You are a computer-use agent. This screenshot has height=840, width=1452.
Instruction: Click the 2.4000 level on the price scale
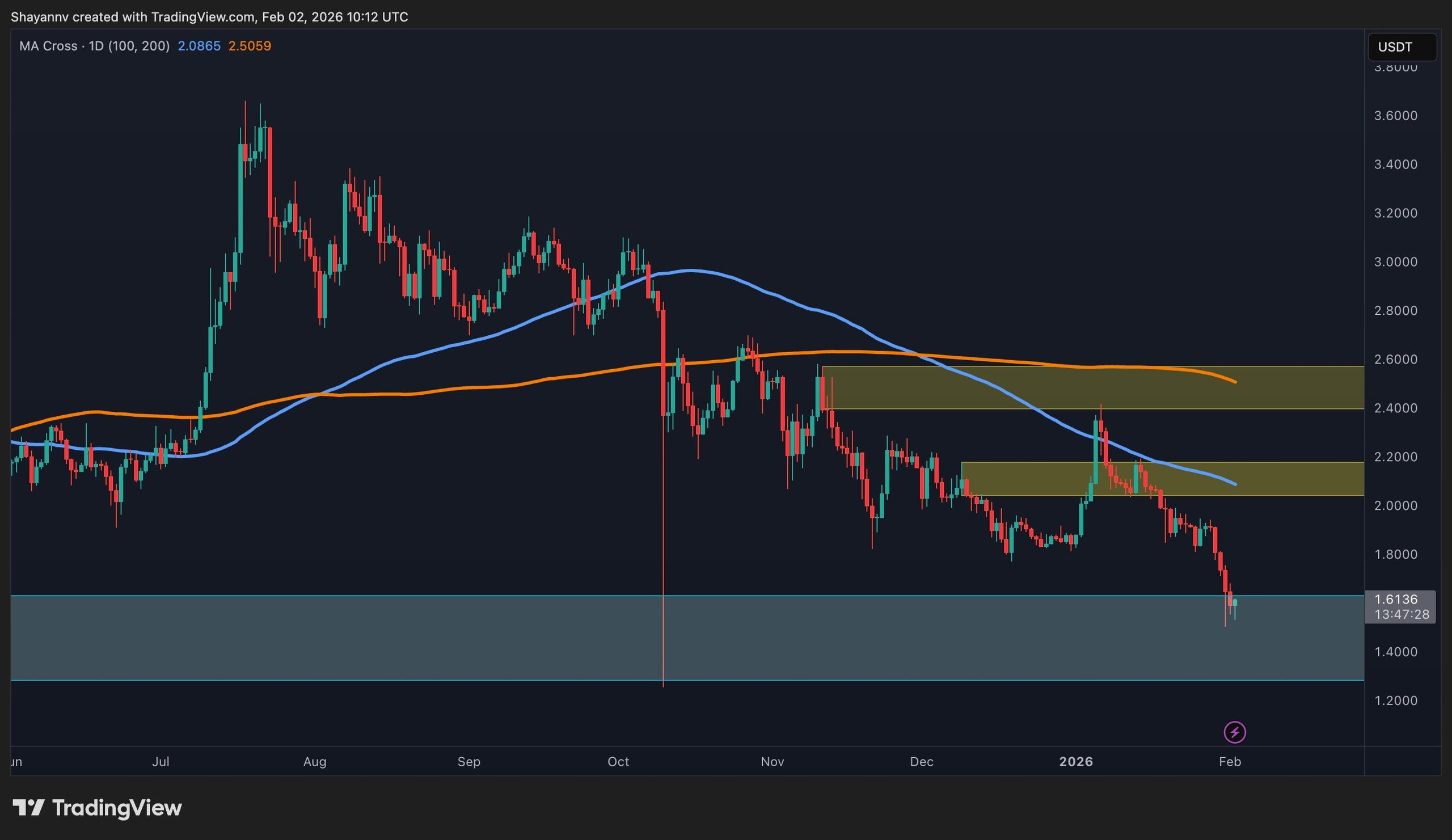[1396, 408]
